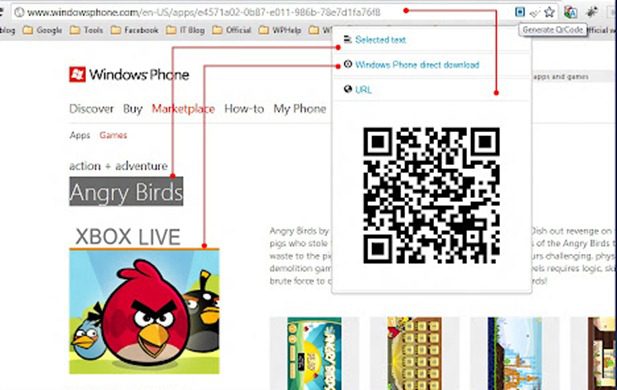Screen dimensions: 617x390
Task: Open the My Phone section
Action: tap(300, 109)
